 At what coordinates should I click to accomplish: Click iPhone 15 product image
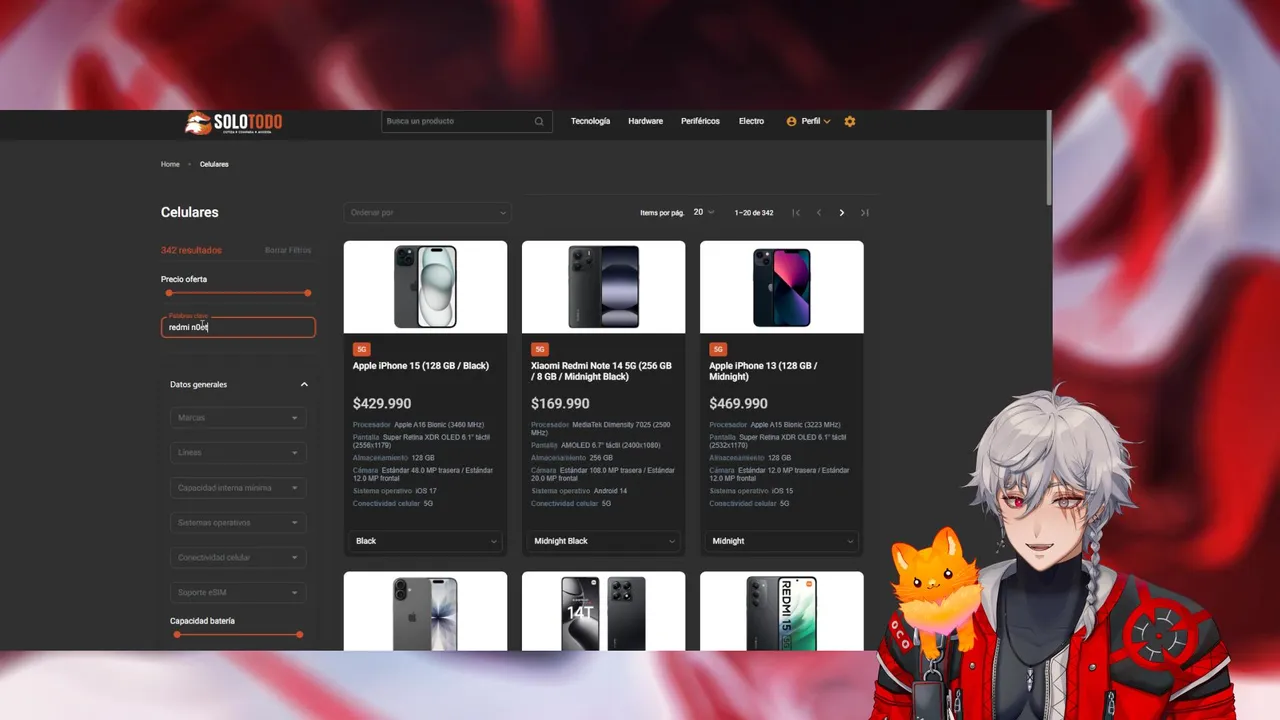[x=425, y=287]
